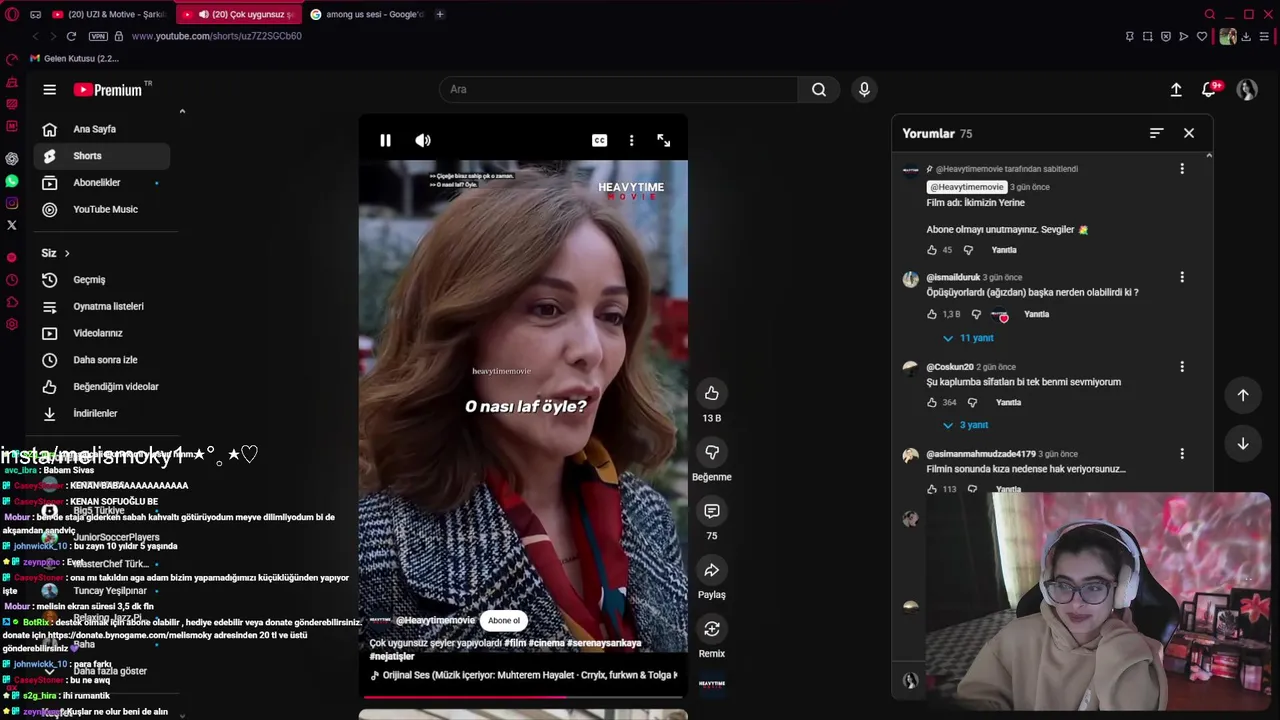
Task: Share the Short using Paylaş
Action: tap(711, 570)
